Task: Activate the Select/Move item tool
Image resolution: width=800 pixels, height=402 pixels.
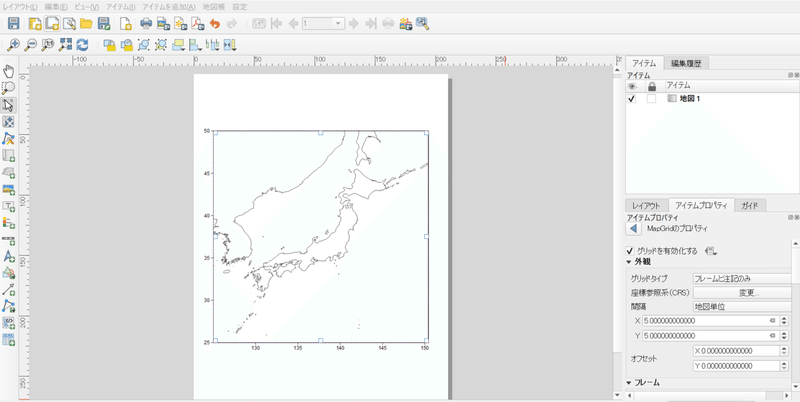Action: [9, 105]
